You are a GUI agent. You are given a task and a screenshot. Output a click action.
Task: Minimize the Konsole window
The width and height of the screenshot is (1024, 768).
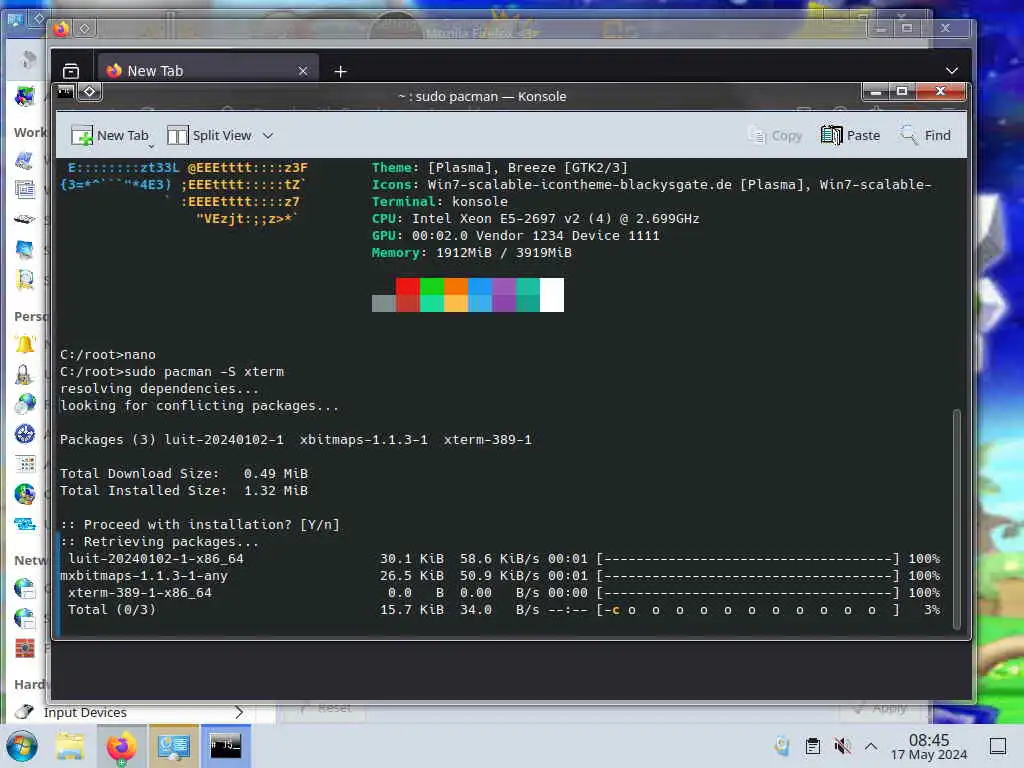[876, 91]
